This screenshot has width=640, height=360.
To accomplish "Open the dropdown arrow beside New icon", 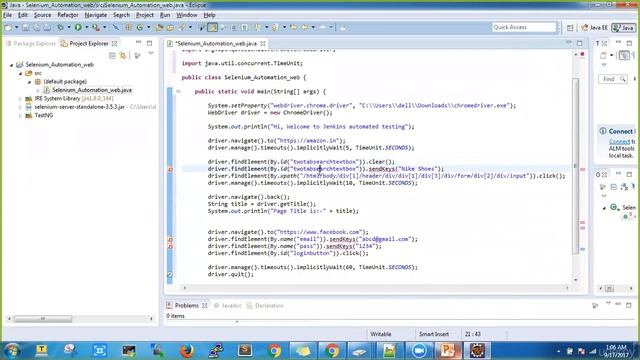I will (x=16, y=27).
